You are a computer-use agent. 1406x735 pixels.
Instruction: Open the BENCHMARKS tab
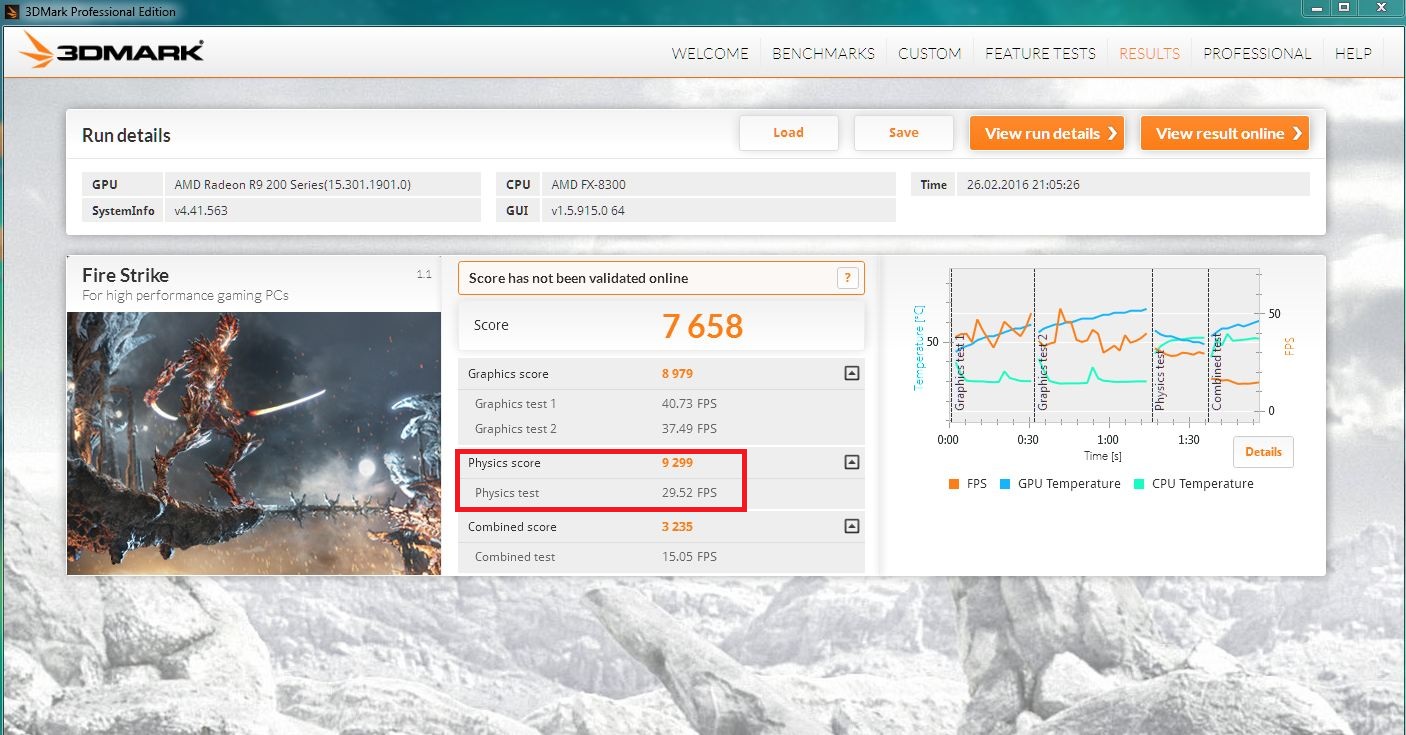pyautogui.click(x=823, y=54)
